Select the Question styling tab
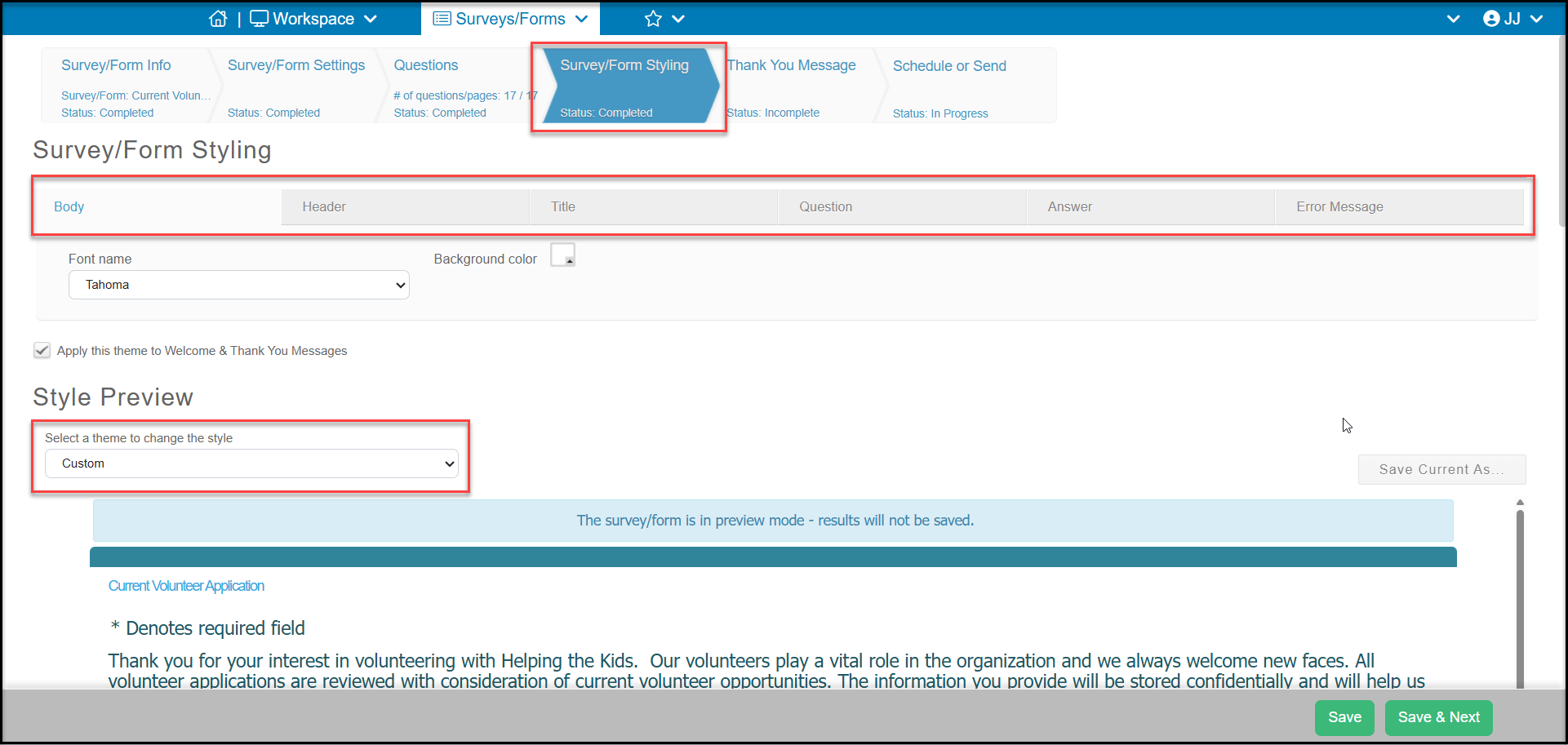1568x745 pixels. click(902, 207)
